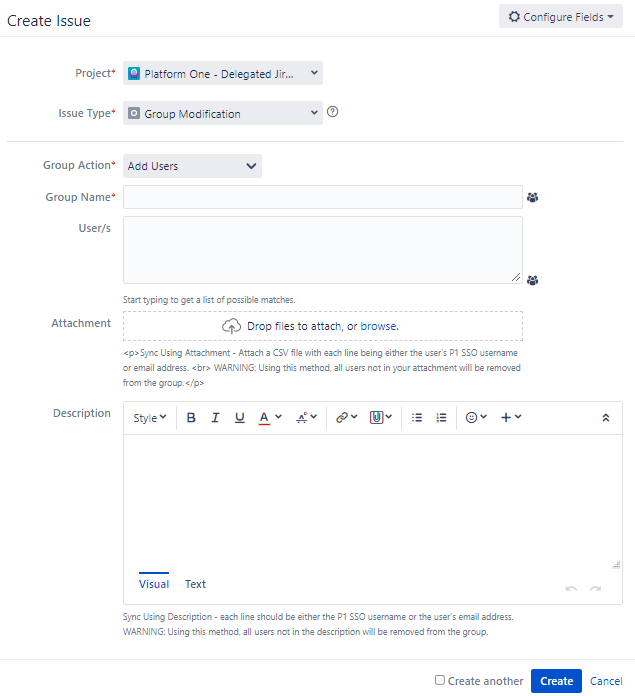Open the Issue Type dropdown

pos(223,113)
